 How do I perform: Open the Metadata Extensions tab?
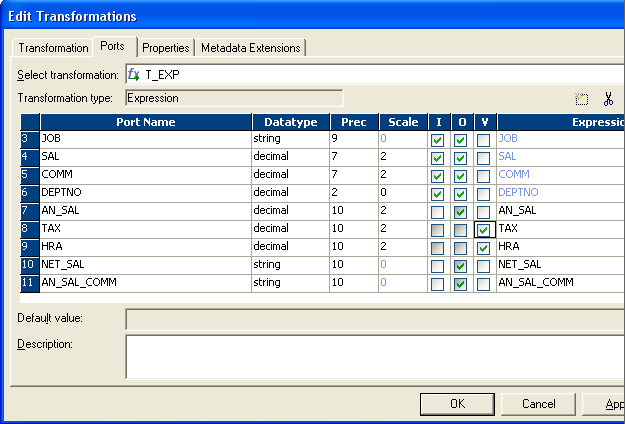click(x=251, y=48)
